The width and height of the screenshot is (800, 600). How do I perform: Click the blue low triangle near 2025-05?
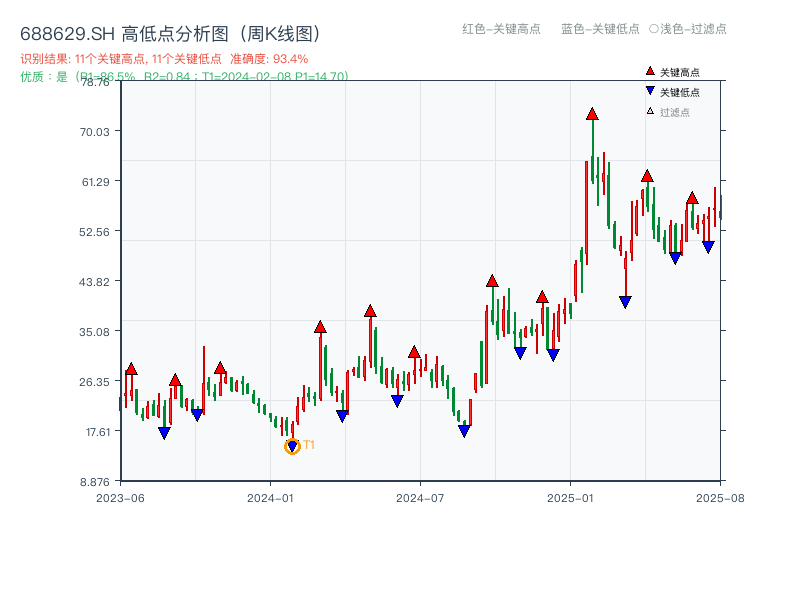[674, 258]
